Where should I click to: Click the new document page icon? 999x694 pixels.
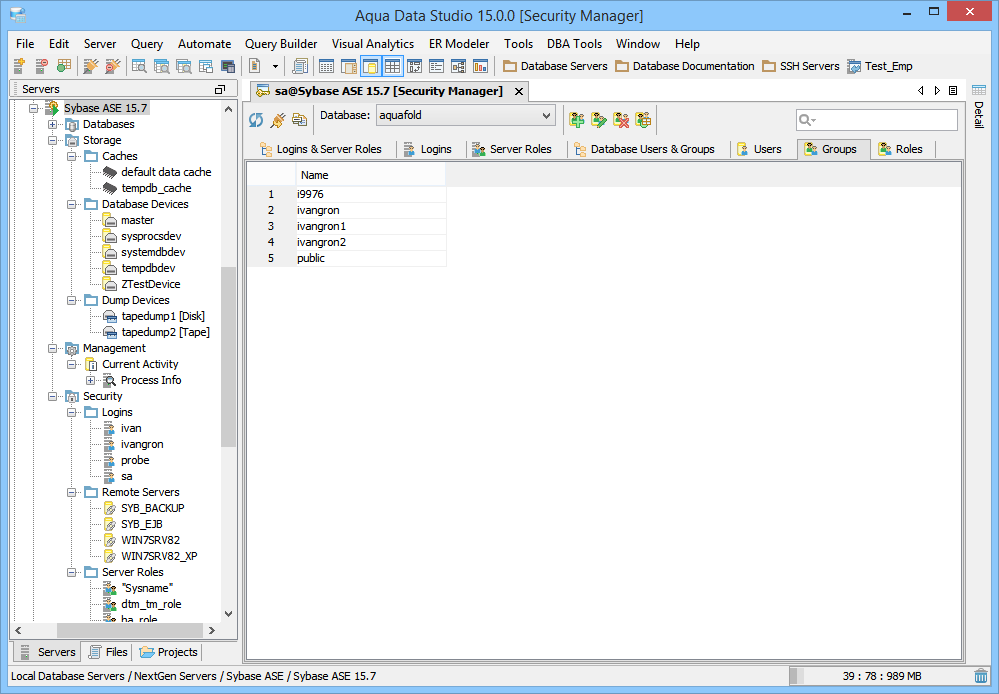tap(255, 66)
